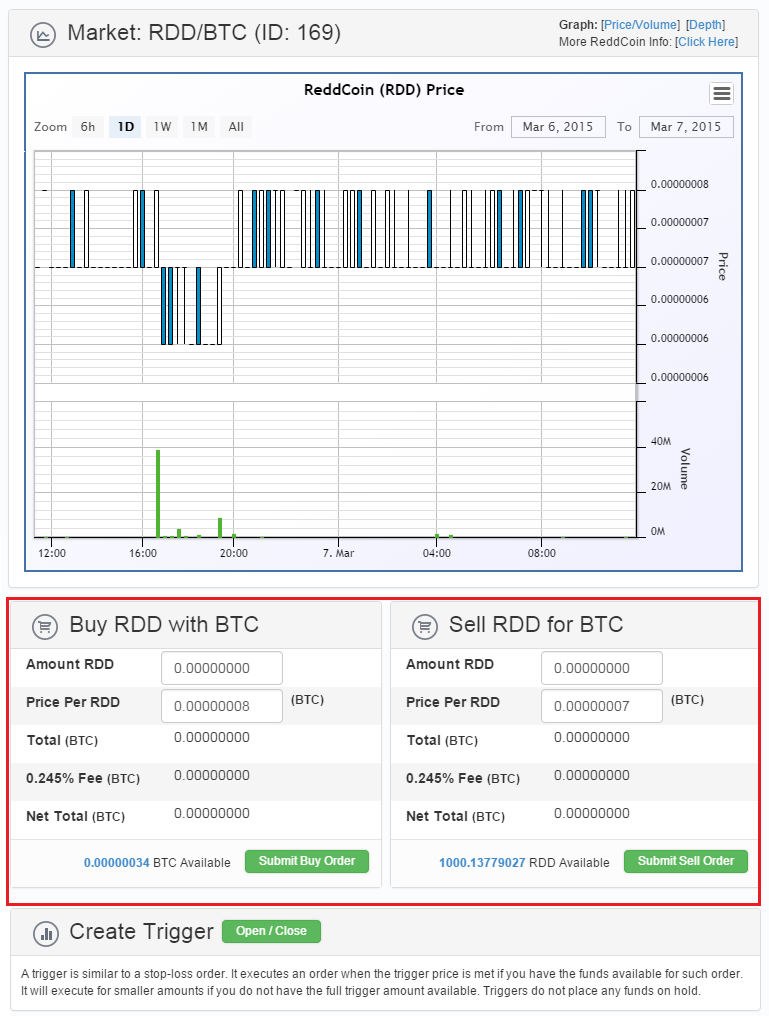The image size is (769, 1033).
Task: Focus the Buy Amount RDD input
Action: tap(222, 668)
